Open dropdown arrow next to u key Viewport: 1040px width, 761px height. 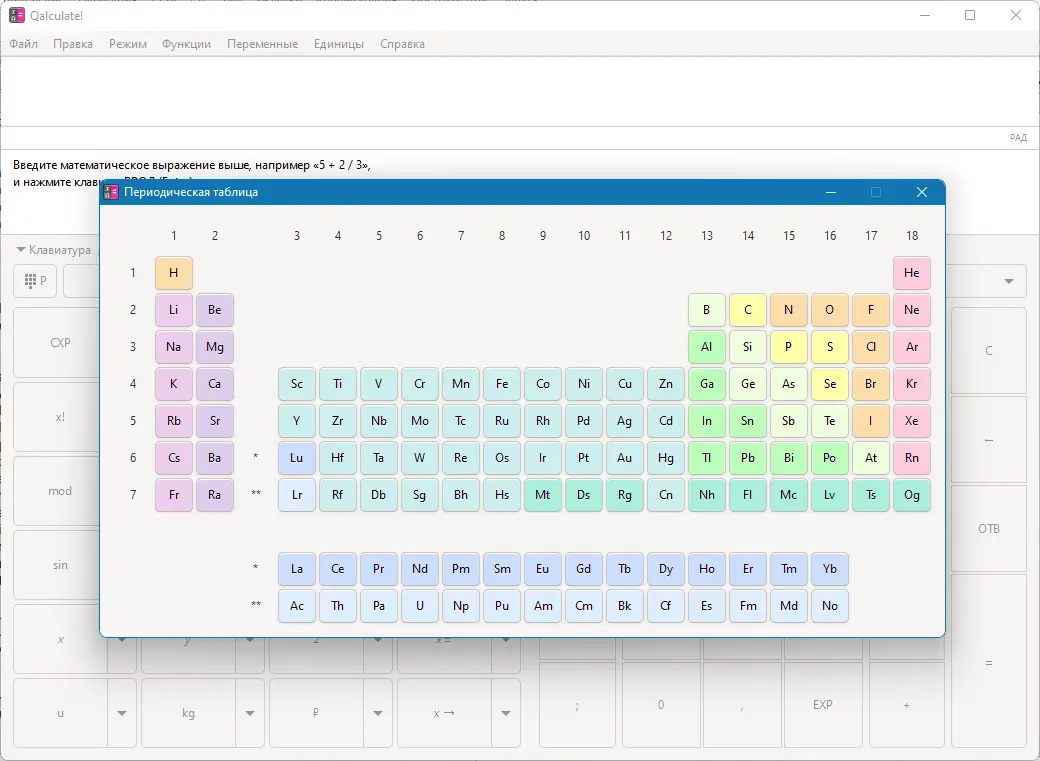(122, 713)
